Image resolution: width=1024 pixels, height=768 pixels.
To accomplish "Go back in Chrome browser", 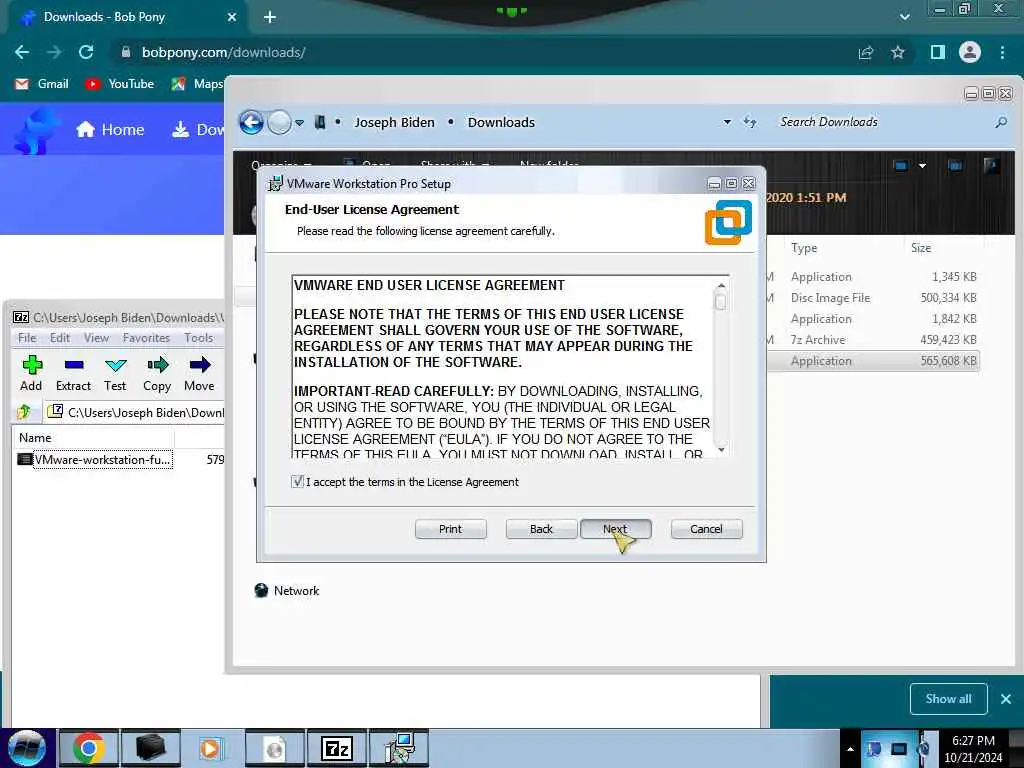I will tap(22, 52).
